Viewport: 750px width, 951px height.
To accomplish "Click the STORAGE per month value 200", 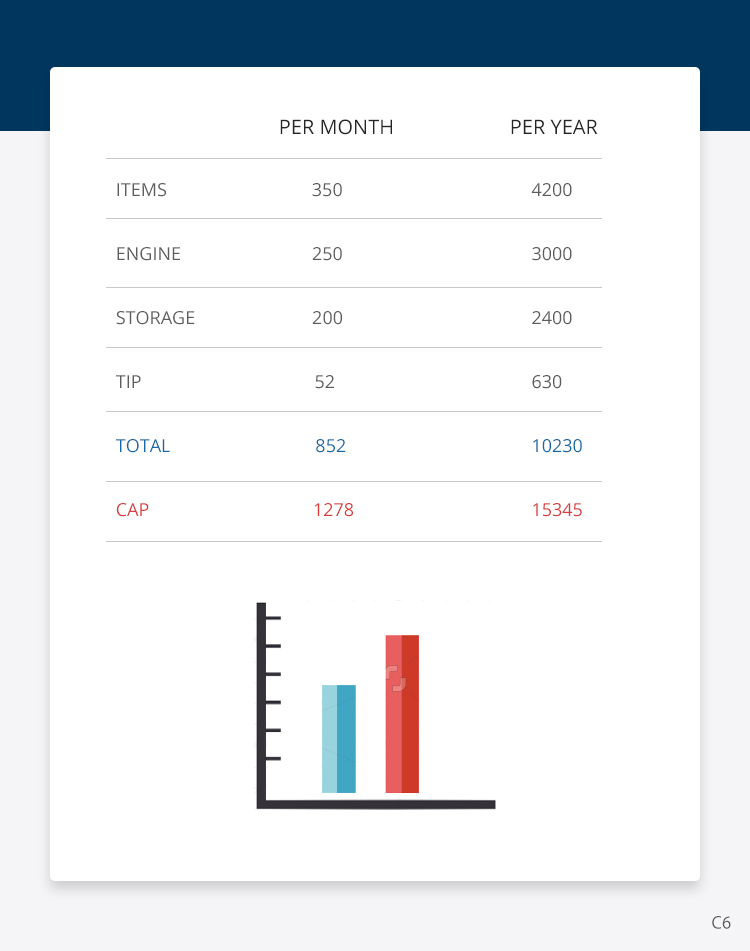I will (x=327, y=318).
